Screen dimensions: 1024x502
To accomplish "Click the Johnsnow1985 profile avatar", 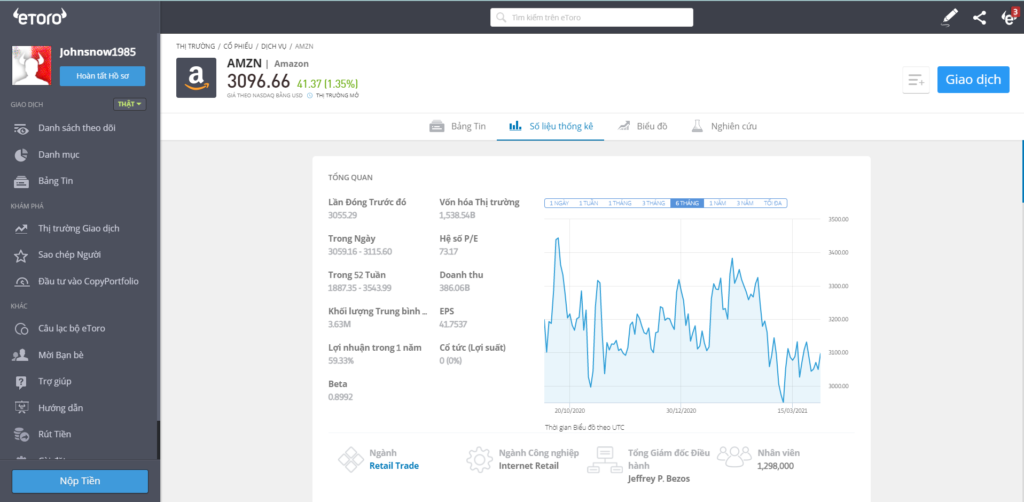I will coord(31,66).
